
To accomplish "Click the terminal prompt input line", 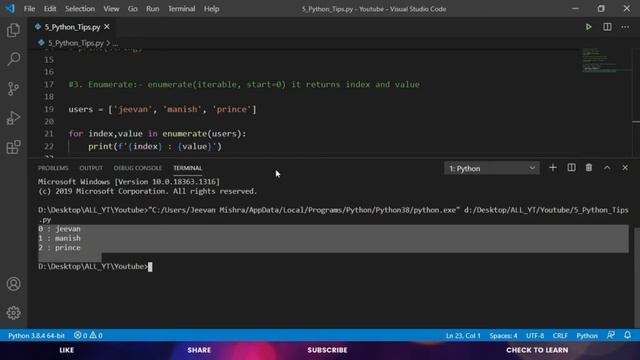I will (x=95, y=266).
